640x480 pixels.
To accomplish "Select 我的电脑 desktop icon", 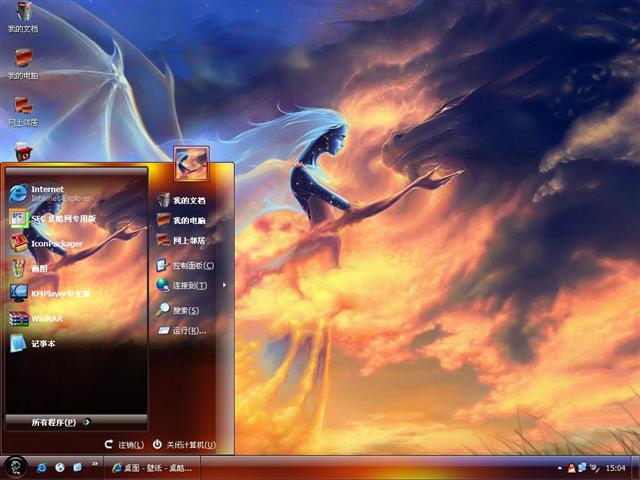I will (x=23, y=64).
